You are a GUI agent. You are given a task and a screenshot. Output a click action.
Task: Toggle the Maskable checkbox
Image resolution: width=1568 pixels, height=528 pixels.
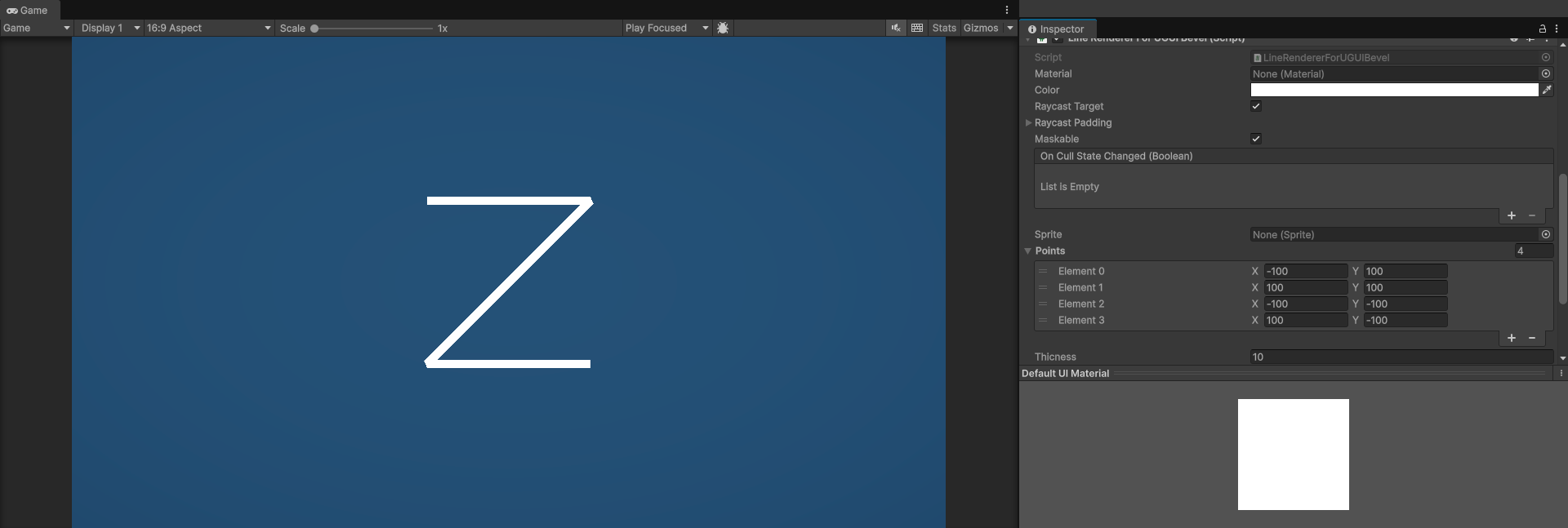pos(1256,139)
